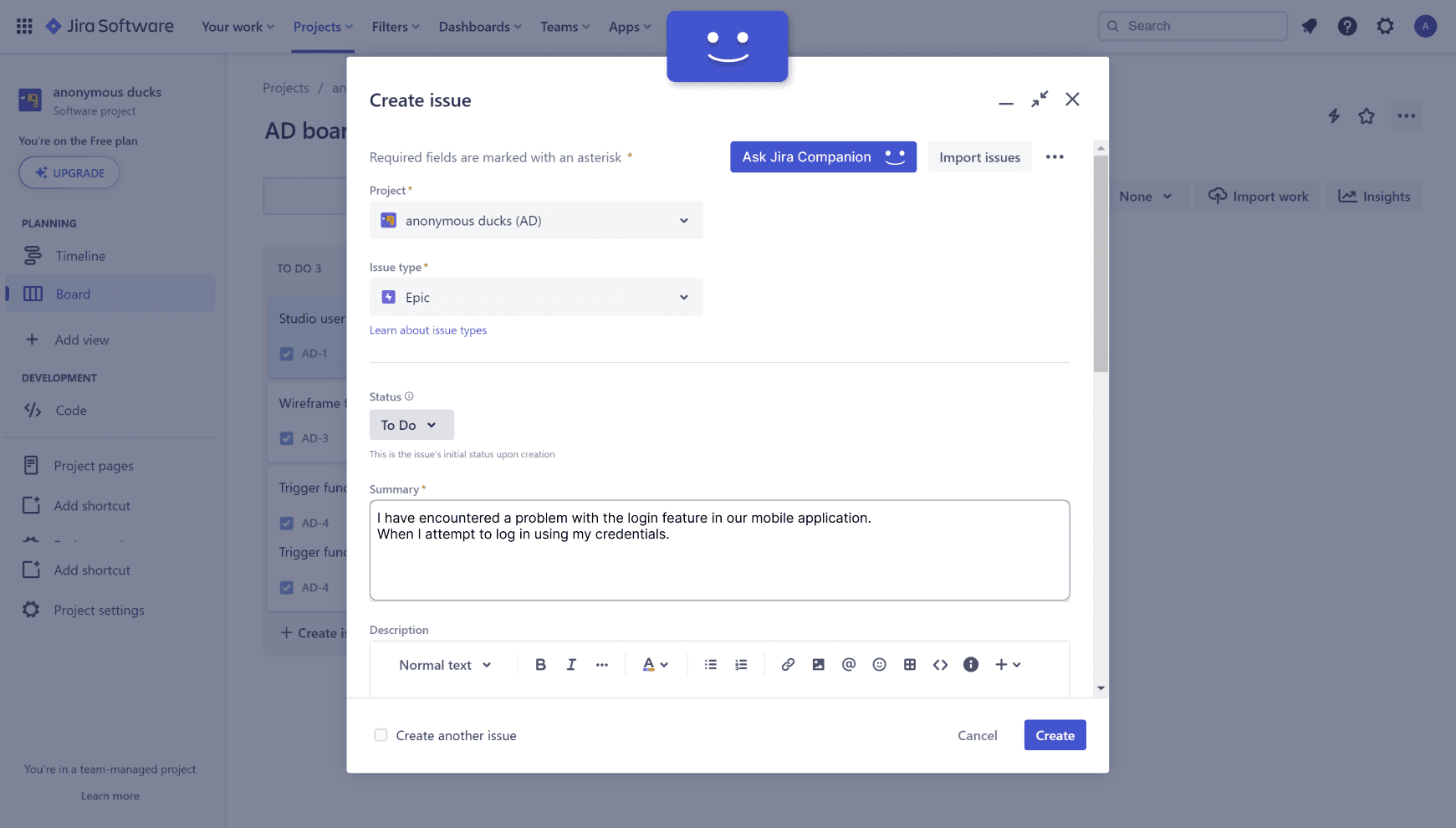The image size is (1456, 828).
Task: Click Import work on the board
Action: pyautogui.click(x=1258, y=197)
